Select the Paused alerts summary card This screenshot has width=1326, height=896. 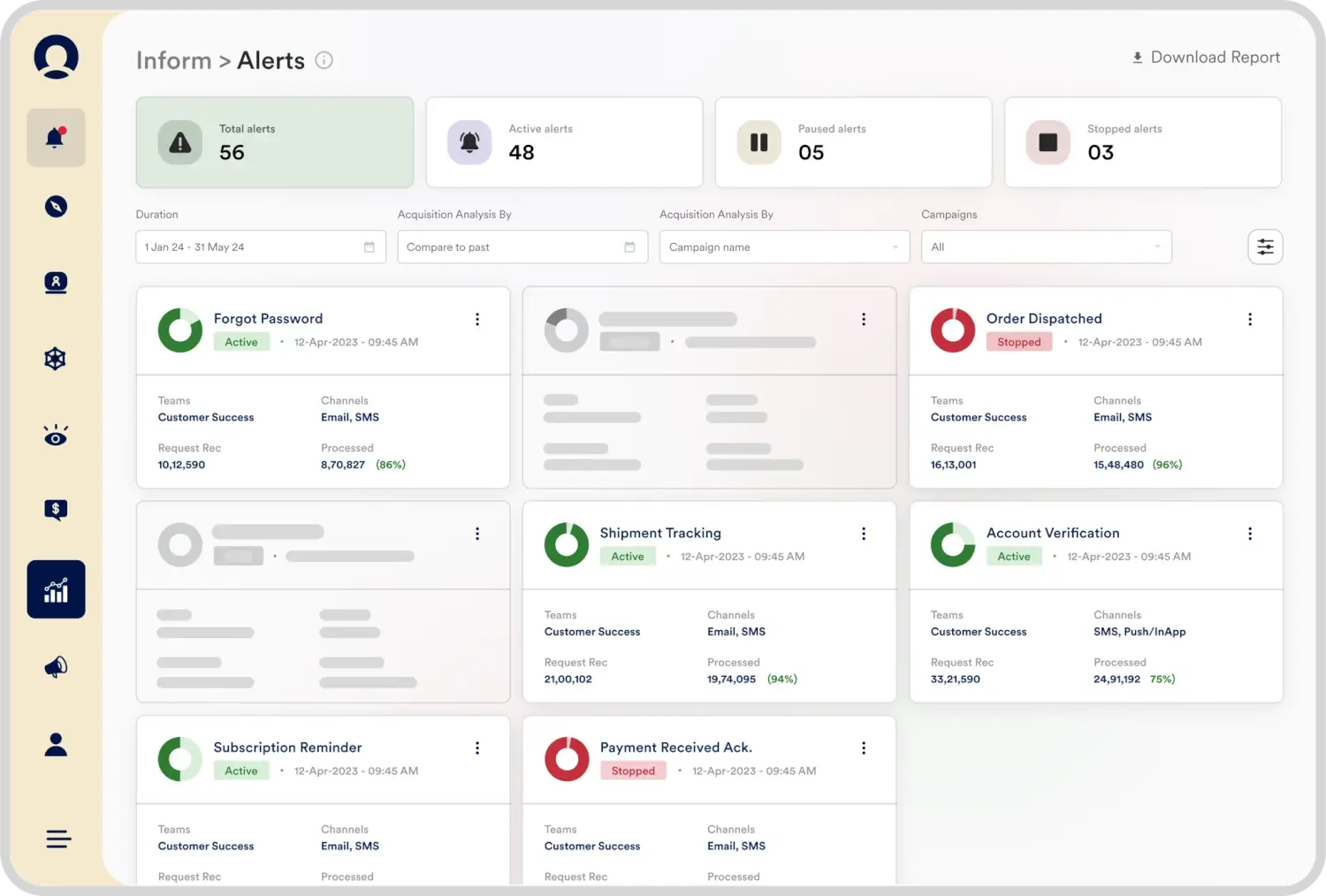(x=853, y=142)
